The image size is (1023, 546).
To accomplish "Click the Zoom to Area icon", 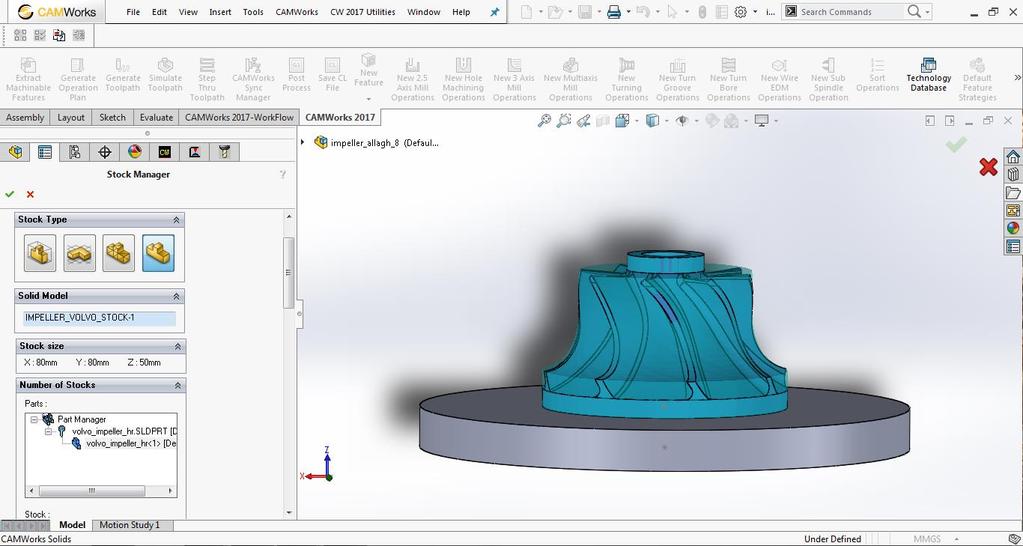I will 564,121.
